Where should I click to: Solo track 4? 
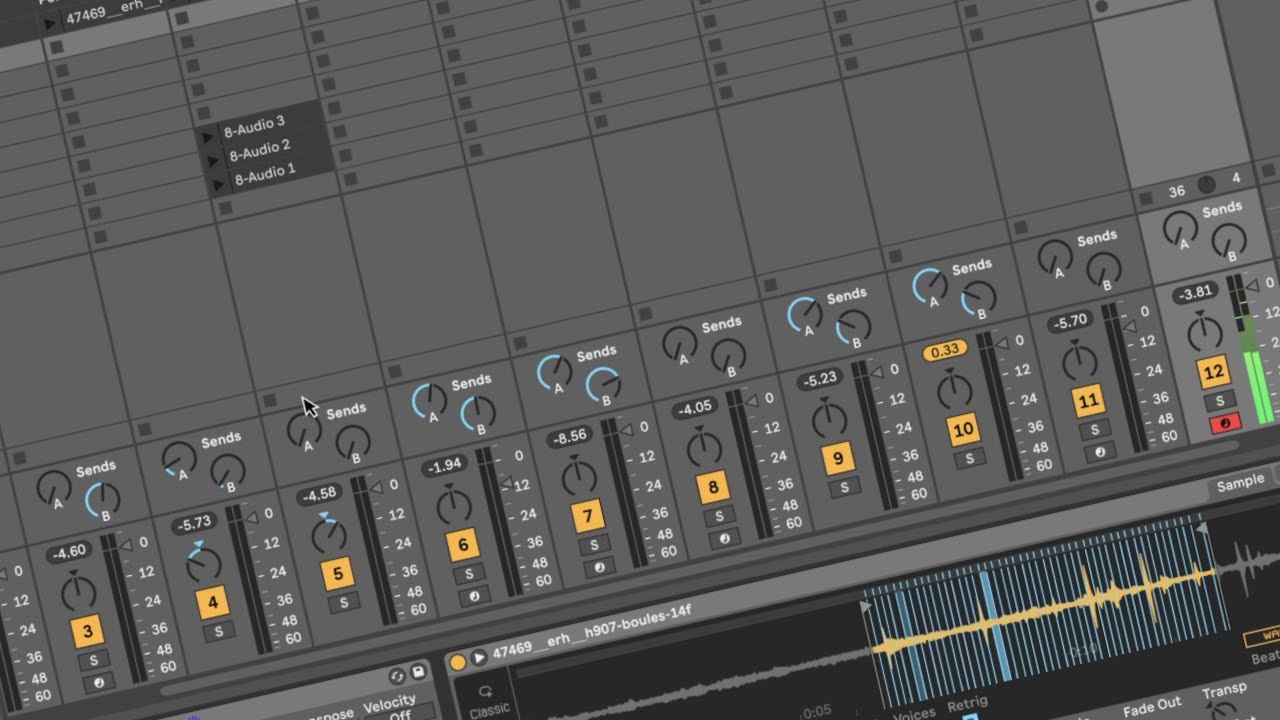tap(217, 631)
